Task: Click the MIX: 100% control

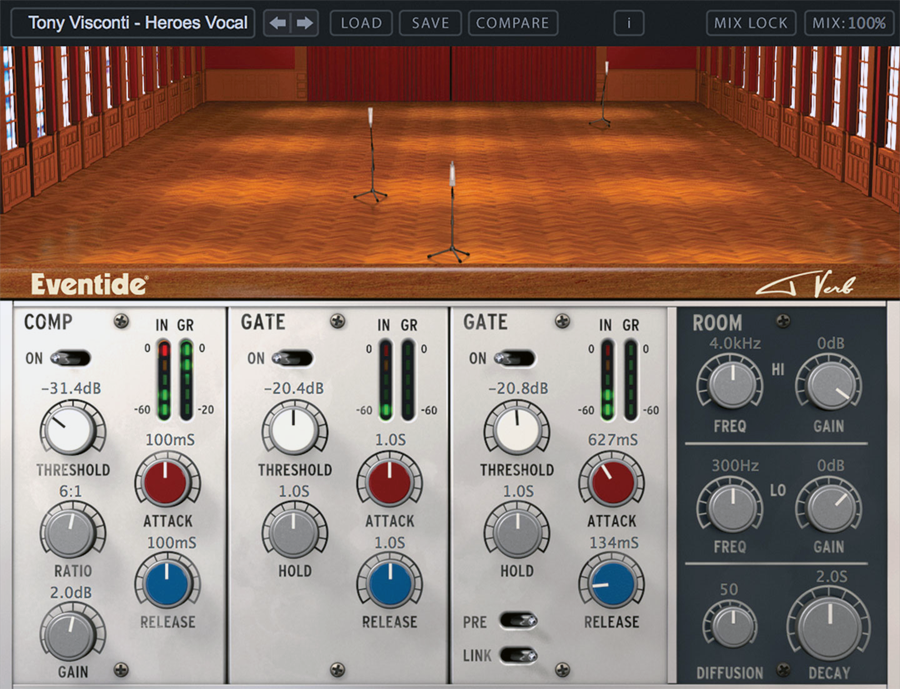Action: (x=849, y=24)
